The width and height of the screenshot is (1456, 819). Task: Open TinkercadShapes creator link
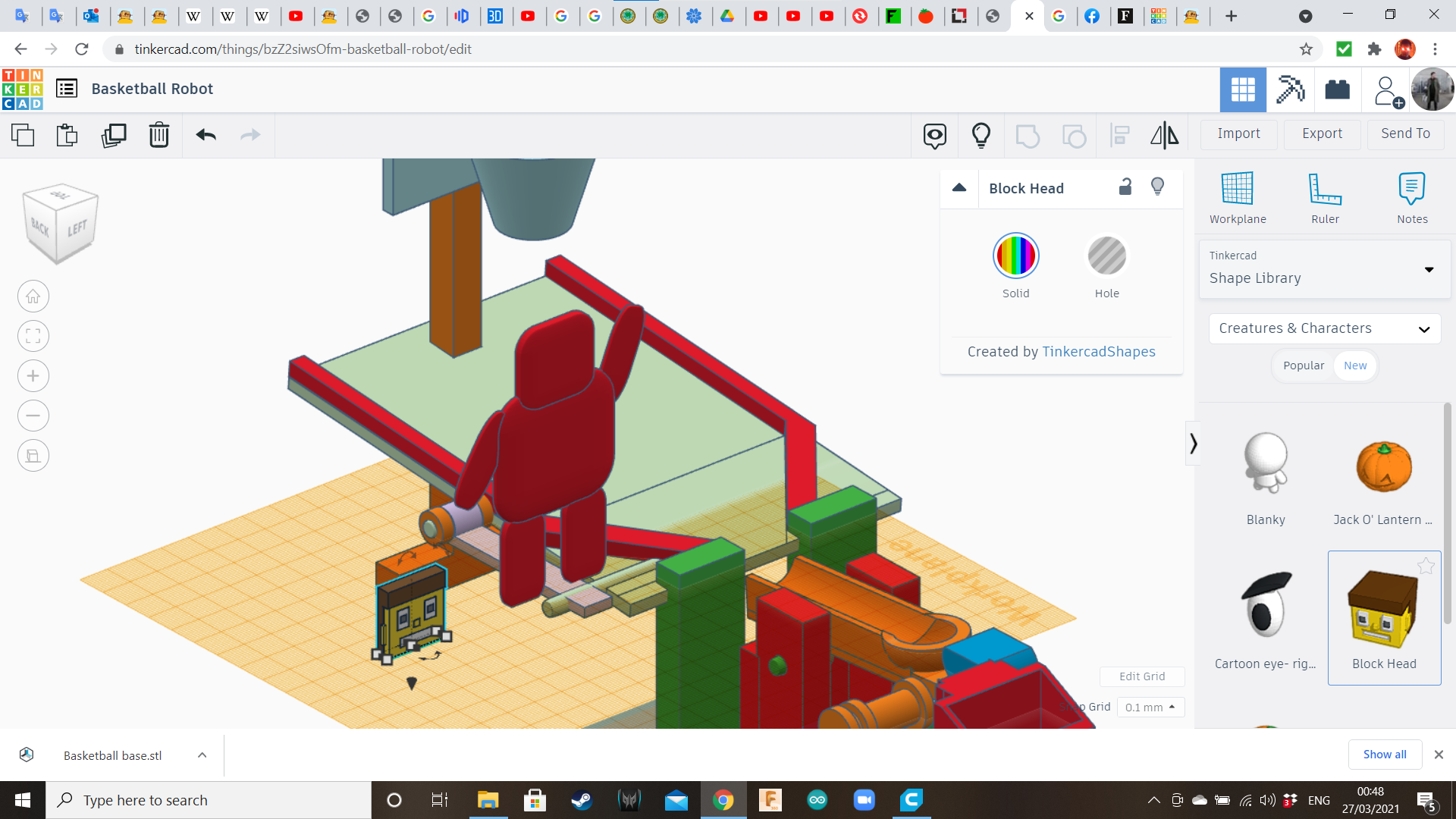[1098, 352]
